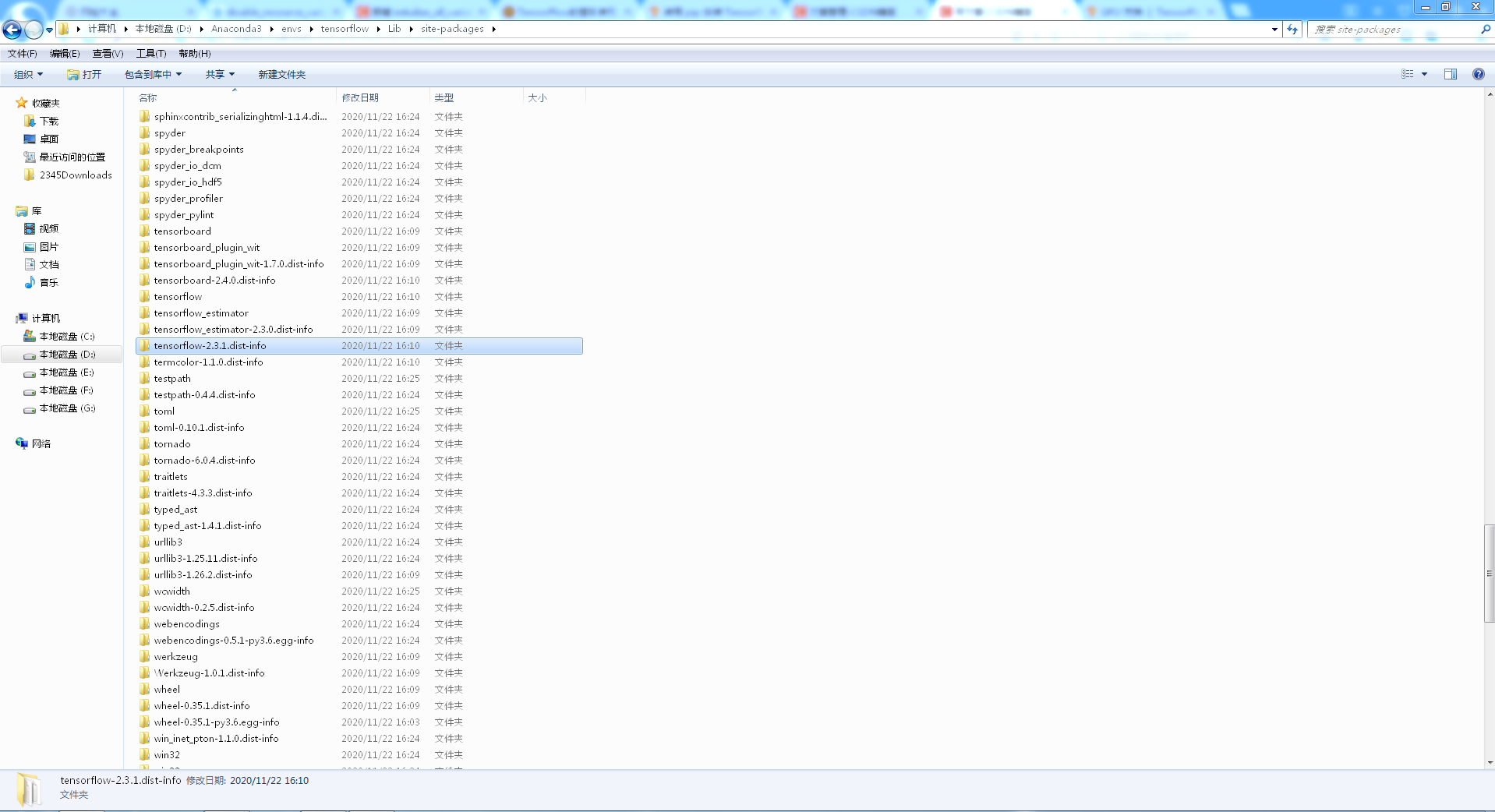Open 本地磁盘 (G:) drive
This screenshot has height=812, width=1495.
59,408
